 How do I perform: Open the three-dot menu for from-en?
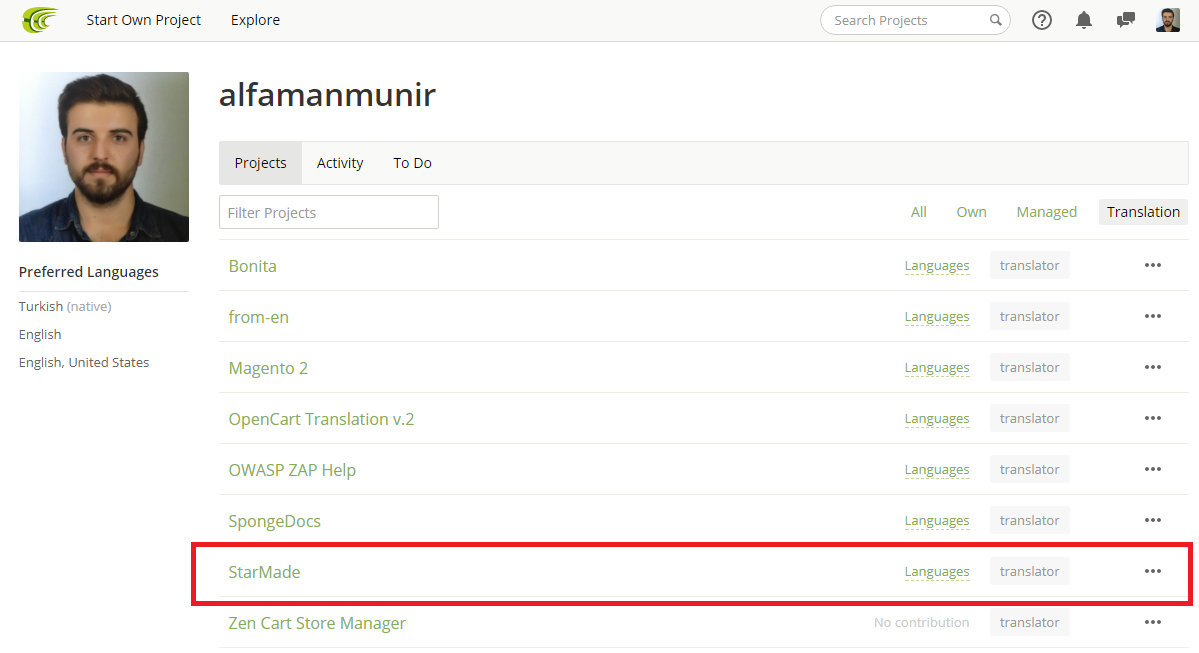[x=1152, y=317]
